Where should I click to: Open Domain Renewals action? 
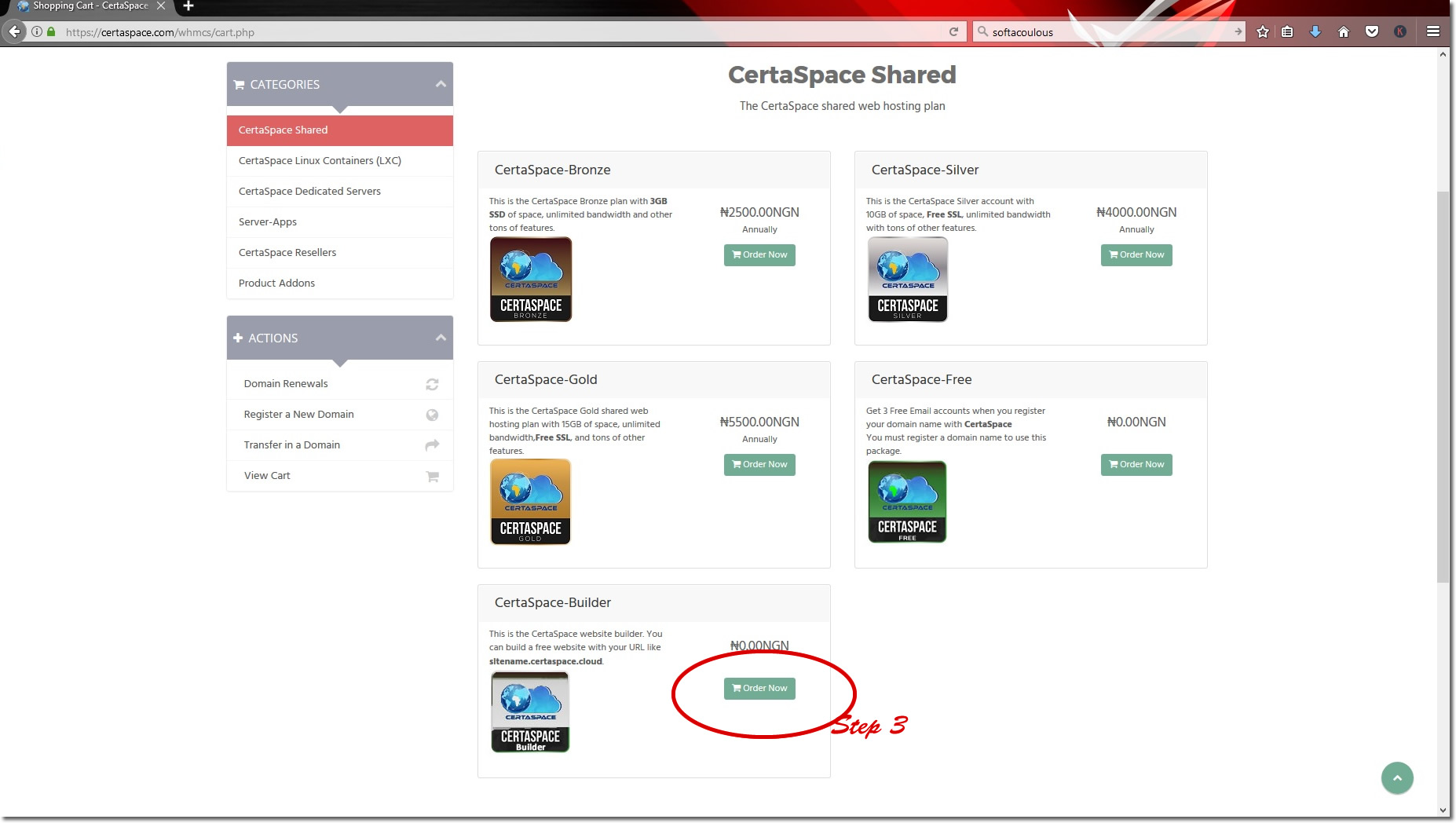pyautogui.click(x=340, y=384)
